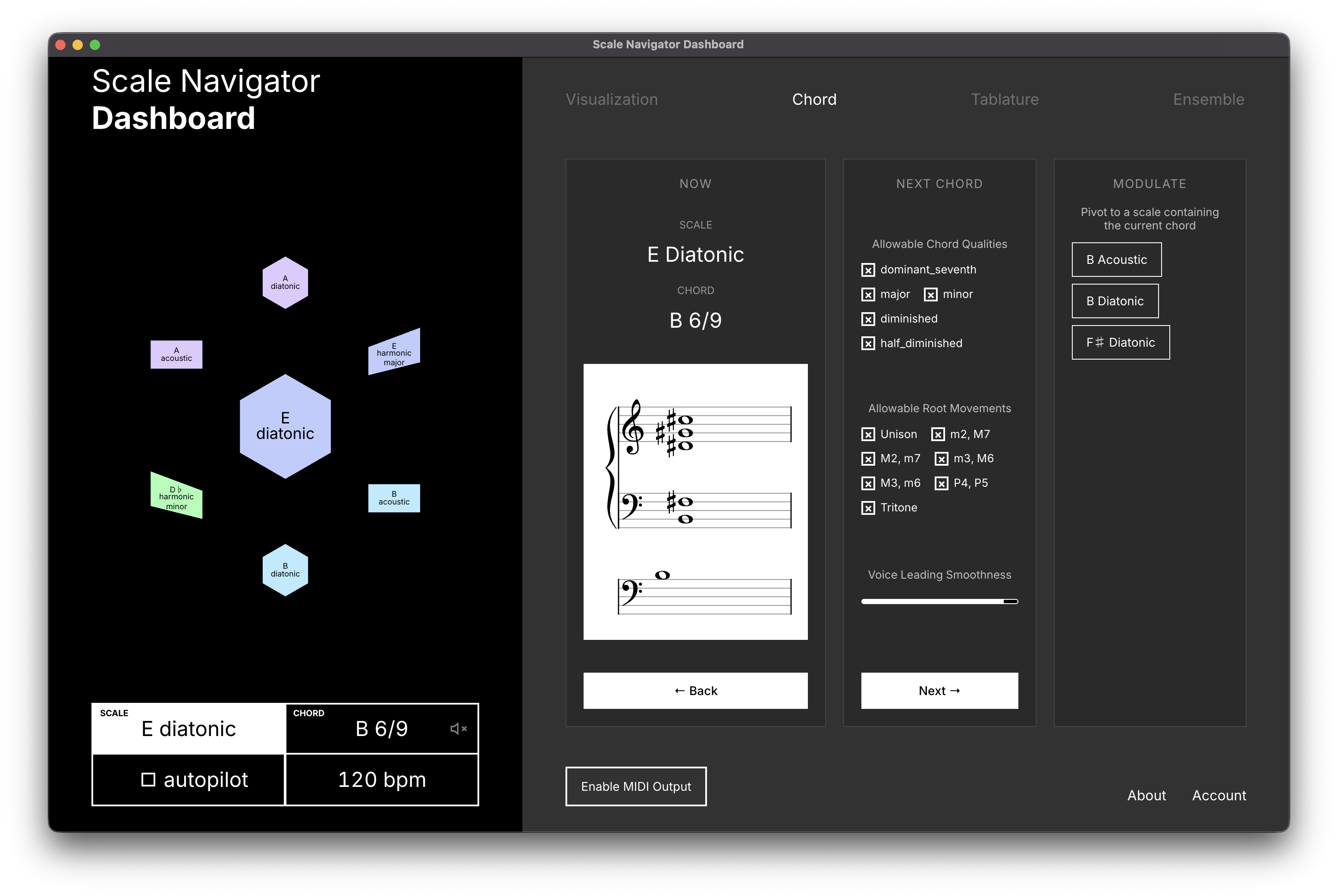Image resolution: width=1338 pixels, height=896 pixels.
Task: Click the 120 bpm tempo field
Action: pyautogui.click(x=381, y=780)
